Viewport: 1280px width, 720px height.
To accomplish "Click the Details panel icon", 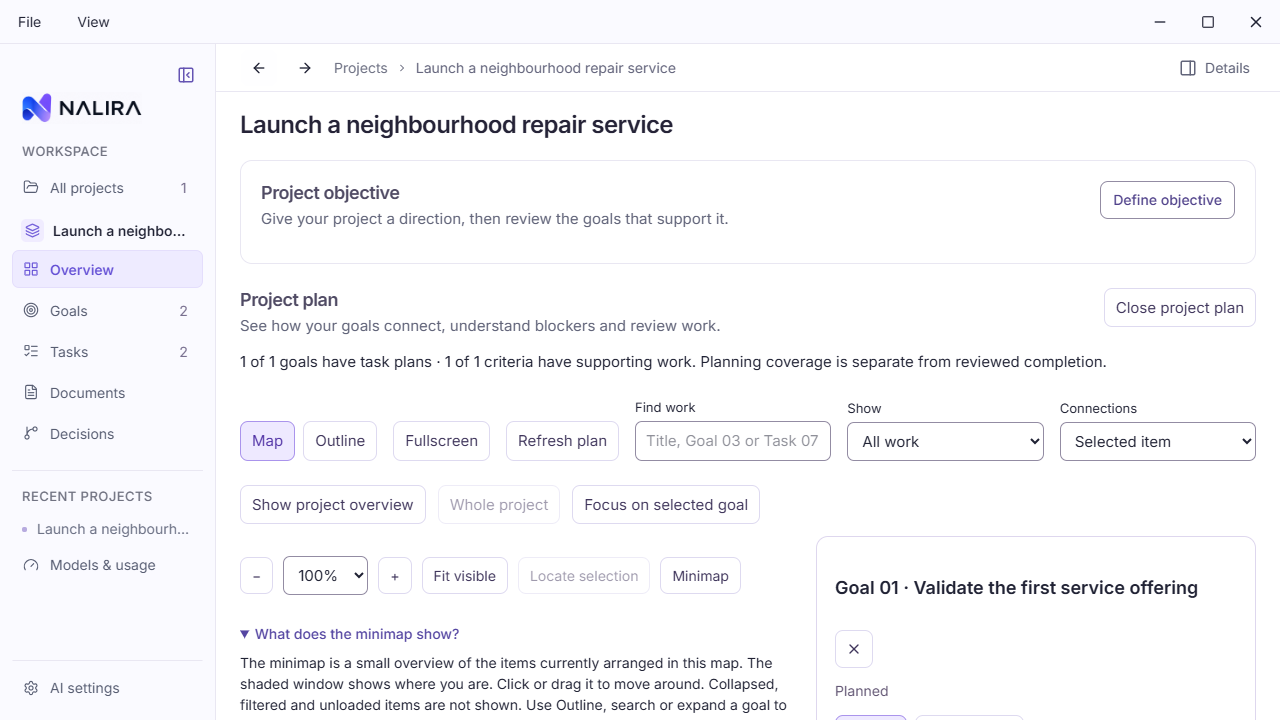I will point(1188,68).
